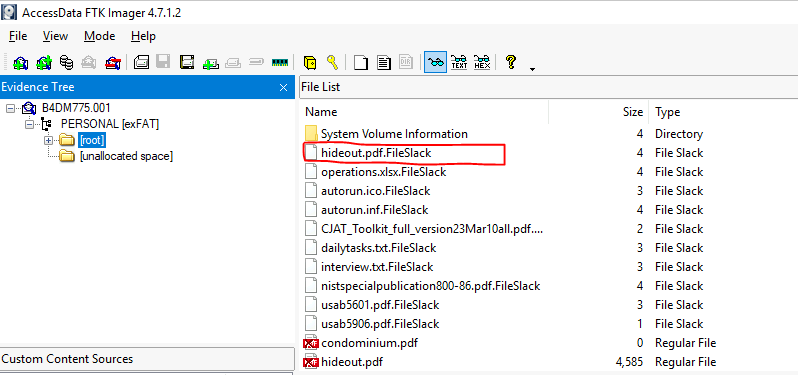Expand the [root] folder node
The width and height of the screenshot is (798, 375).
49,140
